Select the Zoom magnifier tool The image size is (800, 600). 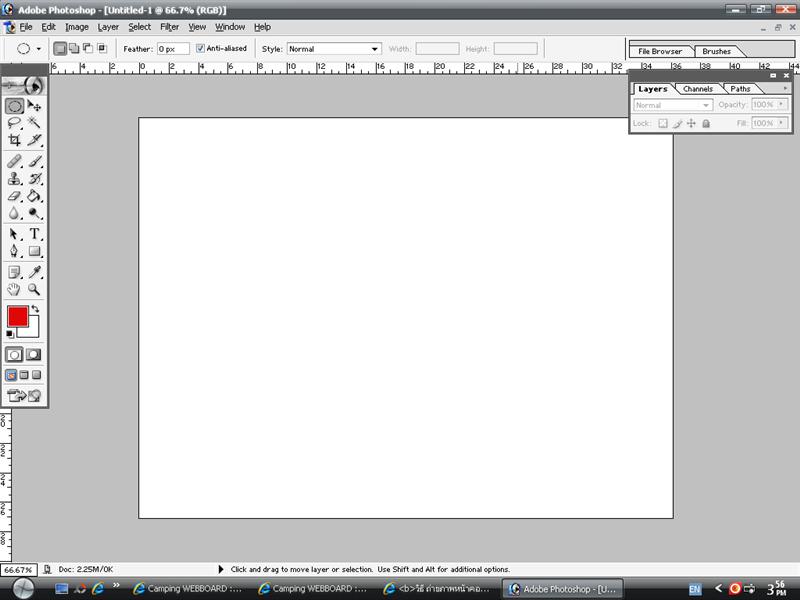point(34,290)
